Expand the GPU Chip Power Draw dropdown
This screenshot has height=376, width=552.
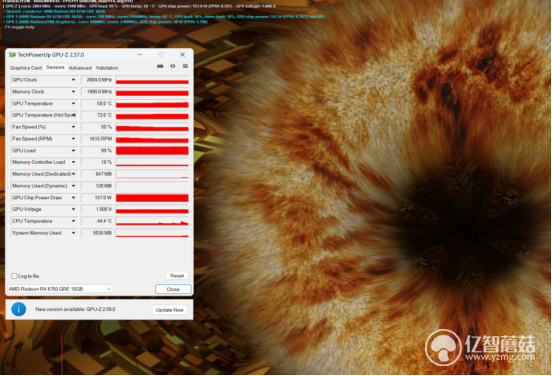pyautogui.click(x=73, y=198)
